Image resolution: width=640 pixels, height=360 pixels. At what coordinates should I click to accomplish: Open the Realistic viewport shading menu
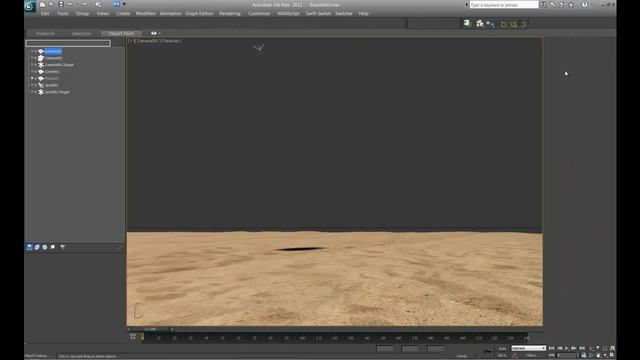tap(171, 41)
